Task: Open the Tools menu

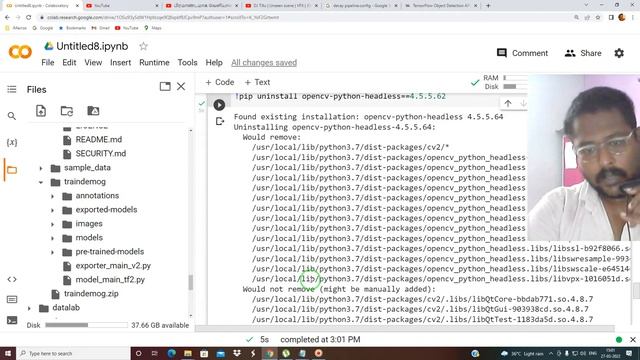Action: pos(187,63)
